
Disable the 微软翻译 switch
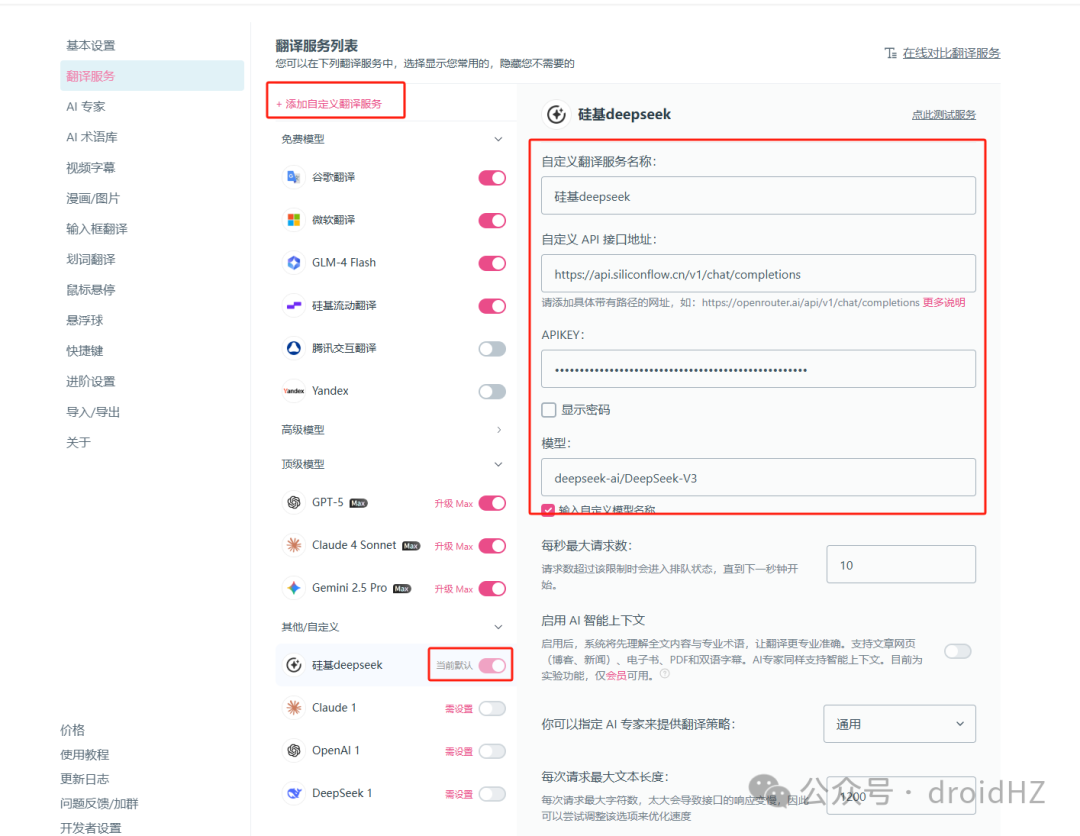(x=492, y=220)
